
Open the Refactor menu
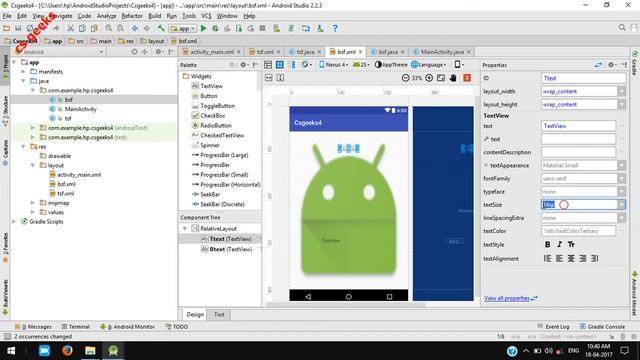pos(132,16)
